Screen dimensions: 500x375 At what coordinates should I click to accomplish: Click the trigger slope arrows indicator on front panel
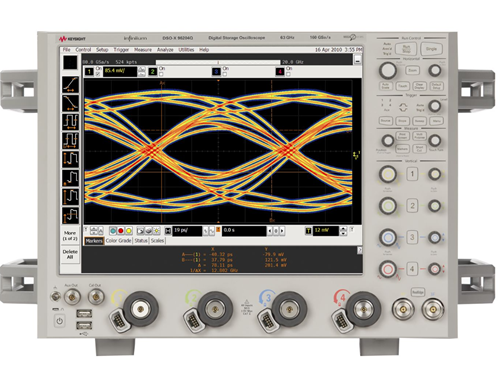tap(403, 107)
